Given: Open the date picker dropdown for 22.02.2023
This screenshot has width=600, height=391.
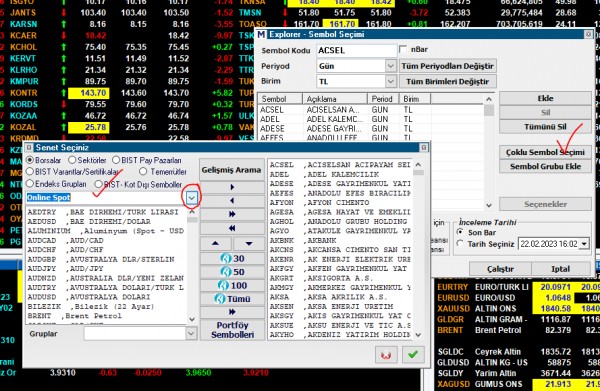Looking at the screenshot, I should [584, 244].
